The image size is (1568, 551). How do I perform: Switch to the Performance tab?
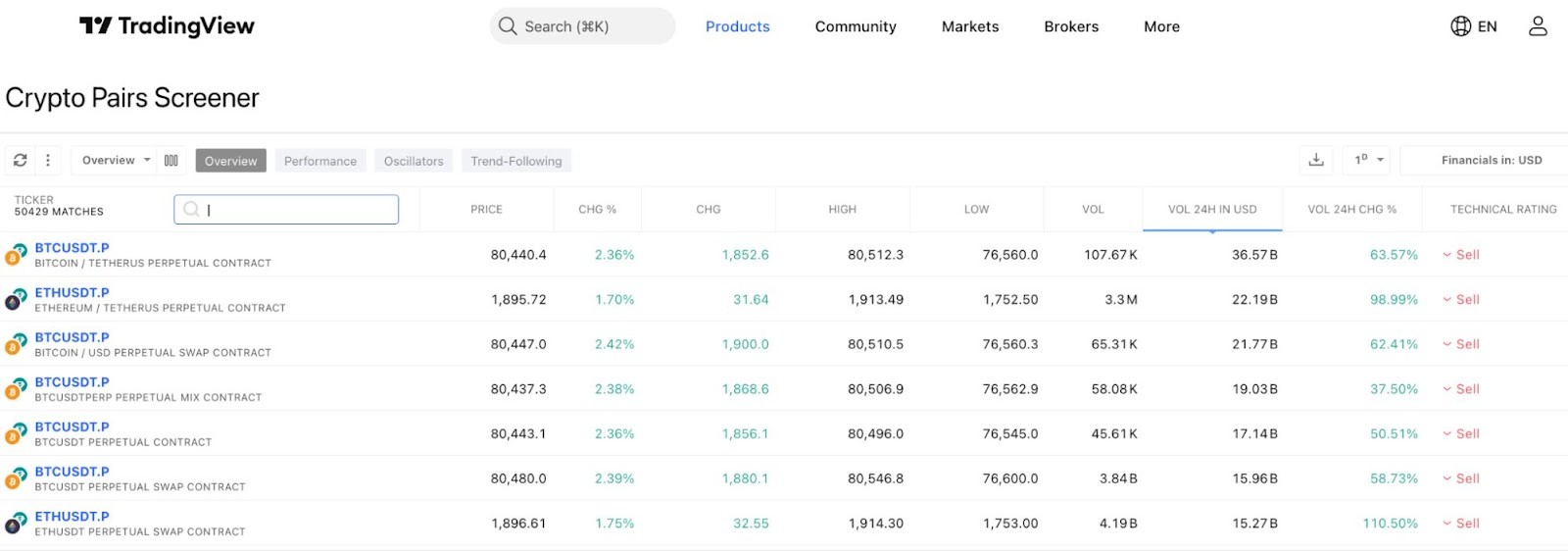click(320, 161)
